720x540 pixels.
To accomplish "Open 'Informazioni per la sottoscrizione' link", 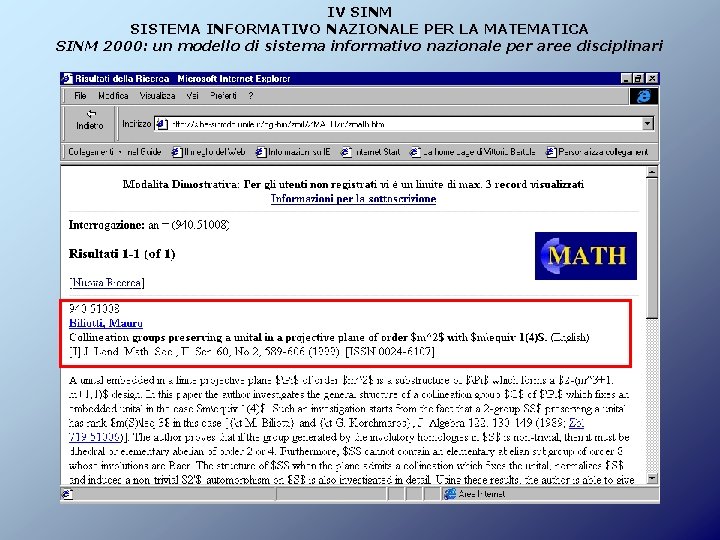I will 353,198.
